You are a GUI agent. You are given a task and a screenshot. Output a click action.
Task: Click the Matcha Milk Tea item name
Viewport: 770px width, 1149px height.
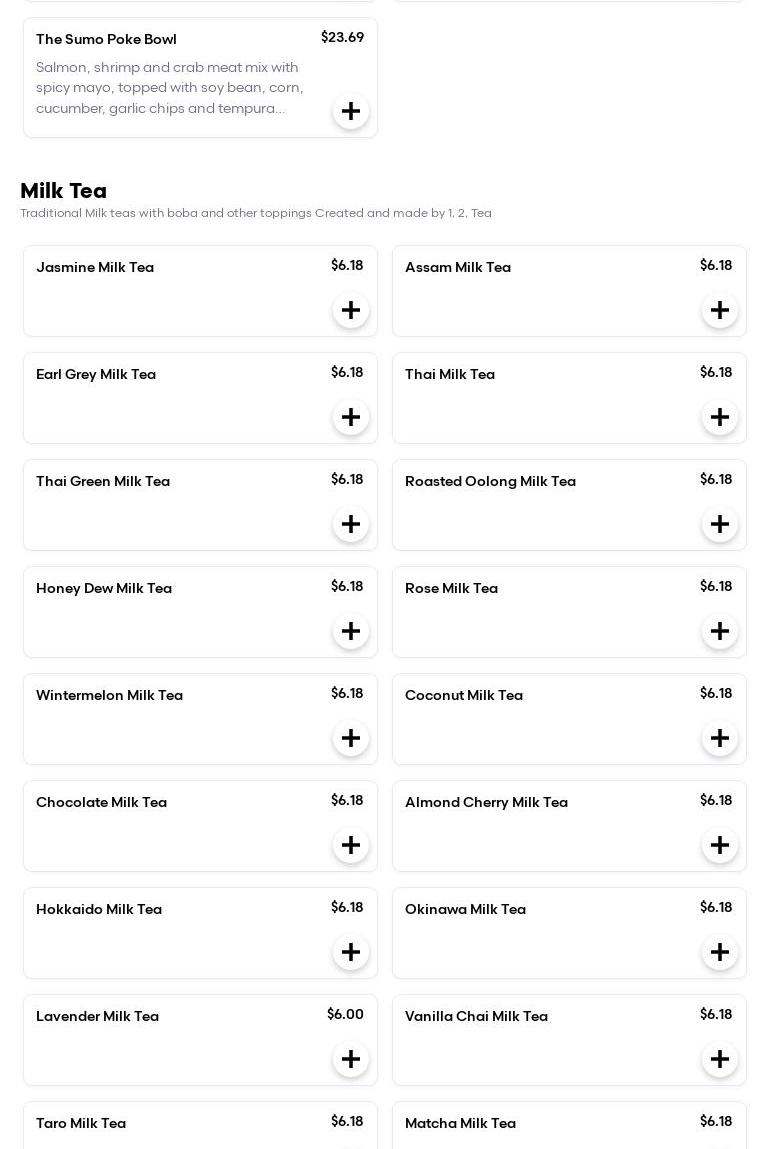pyautogui.click(x=460, y=1124)
